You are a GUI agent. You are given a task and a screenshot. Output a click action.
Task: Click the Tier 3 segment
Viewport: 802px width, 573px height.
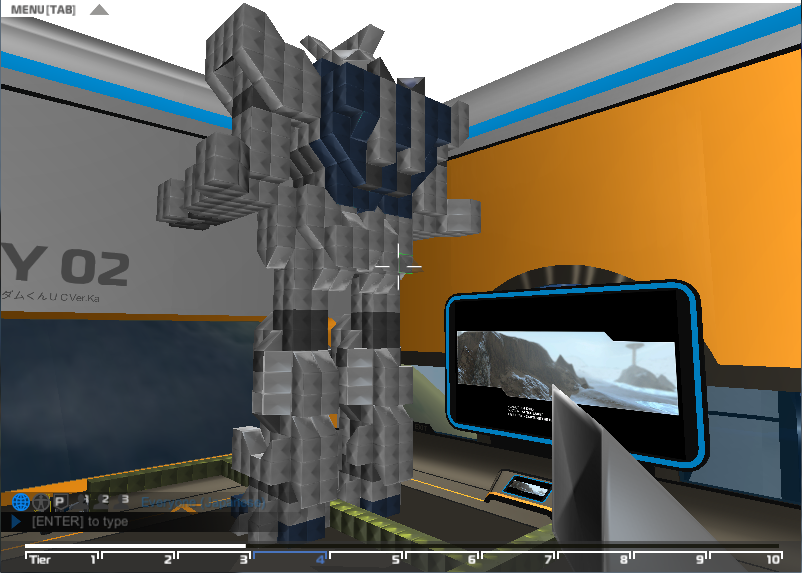coord(214,559)
